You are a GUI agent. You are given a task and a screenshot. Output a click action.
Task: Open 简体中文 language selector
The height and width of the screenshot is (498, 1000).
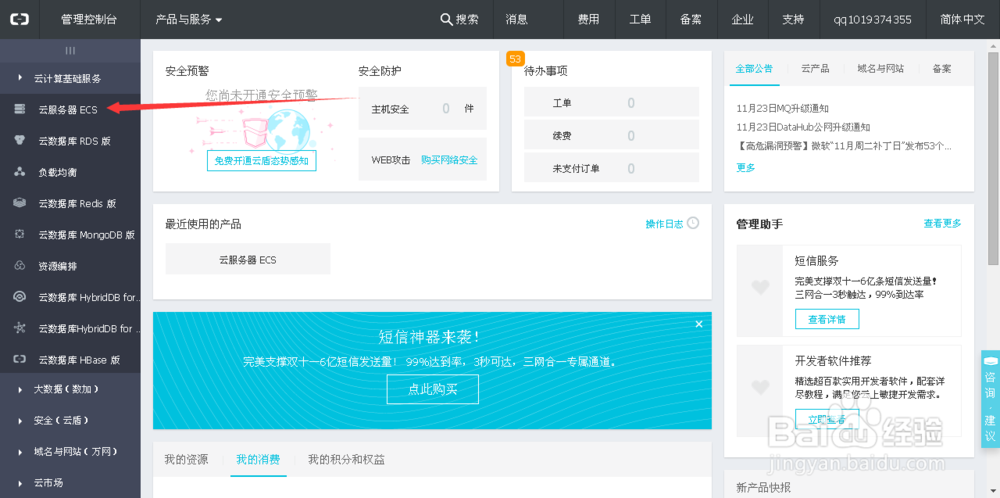(962, 20)
